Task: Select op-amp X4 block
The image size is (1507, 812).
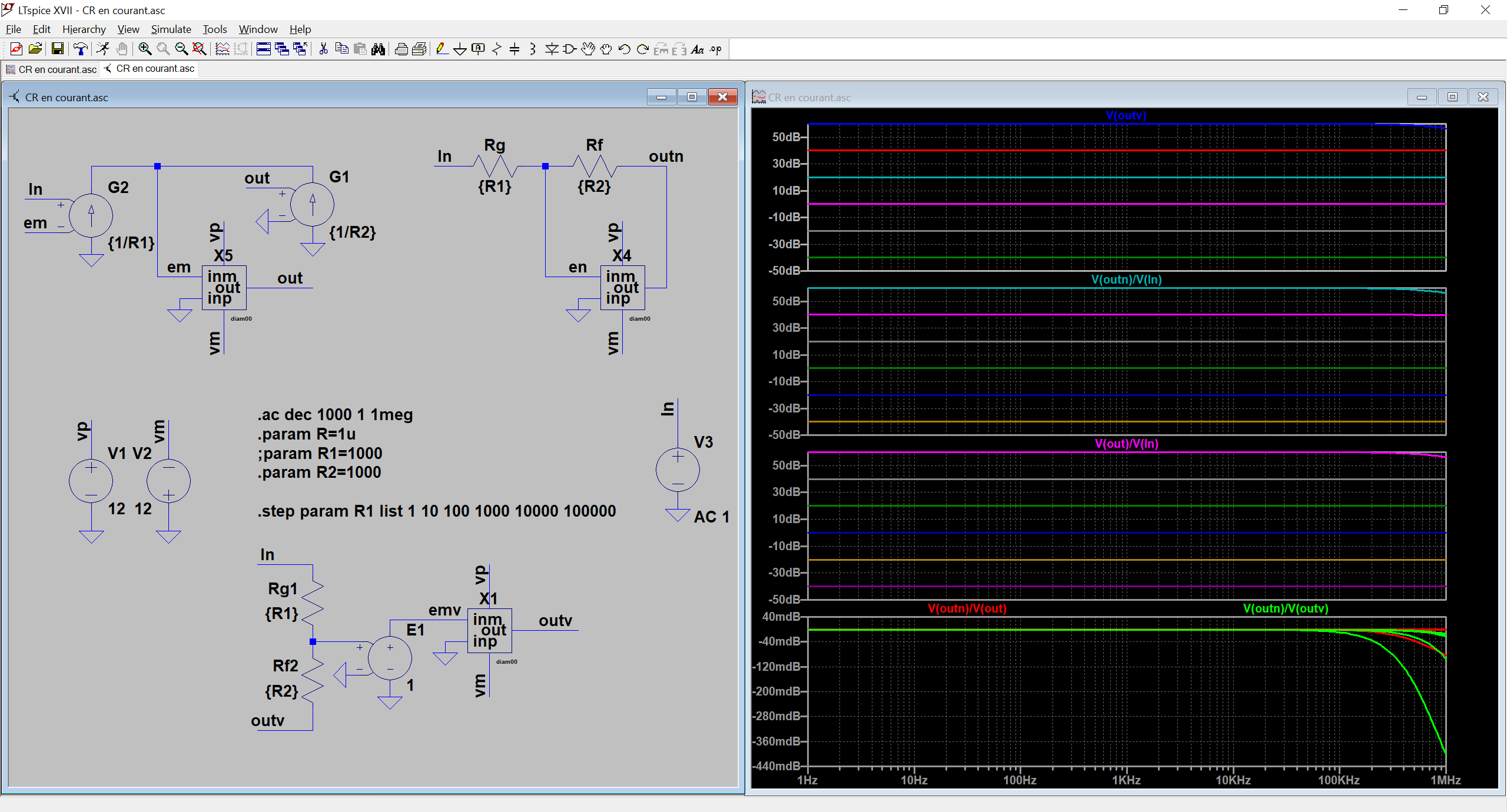Action: click(622, 288)
